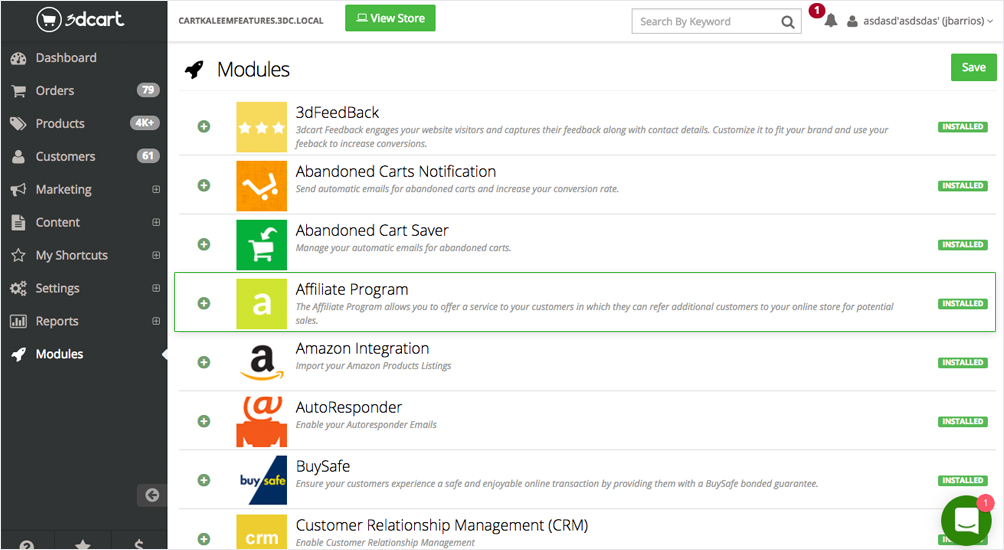Click the green Save button

pyautogui.click(x=973, y=67)
